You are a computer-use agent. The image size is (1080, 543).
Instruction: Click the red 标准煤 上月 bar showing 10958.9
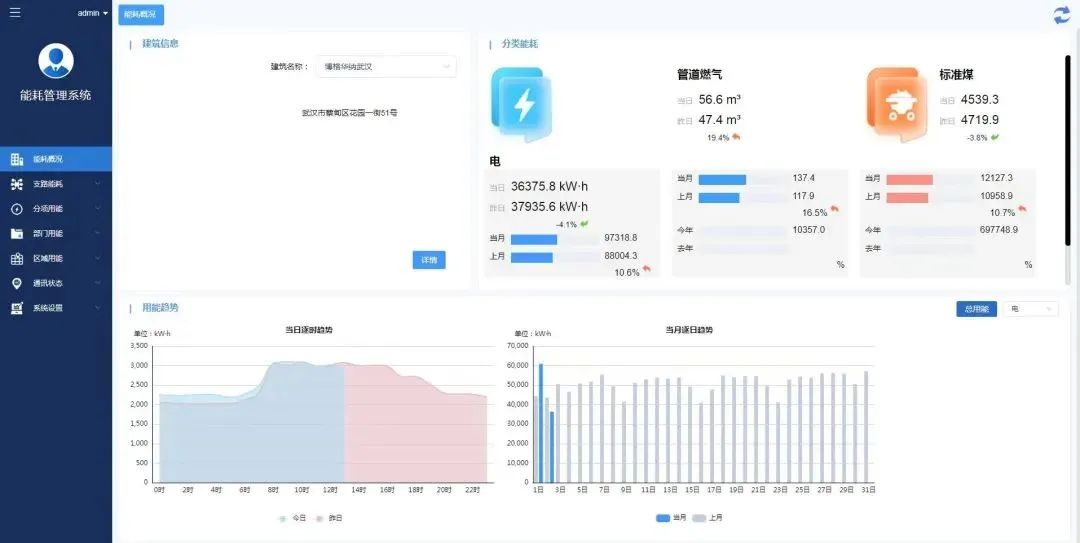tap(907, 198)
